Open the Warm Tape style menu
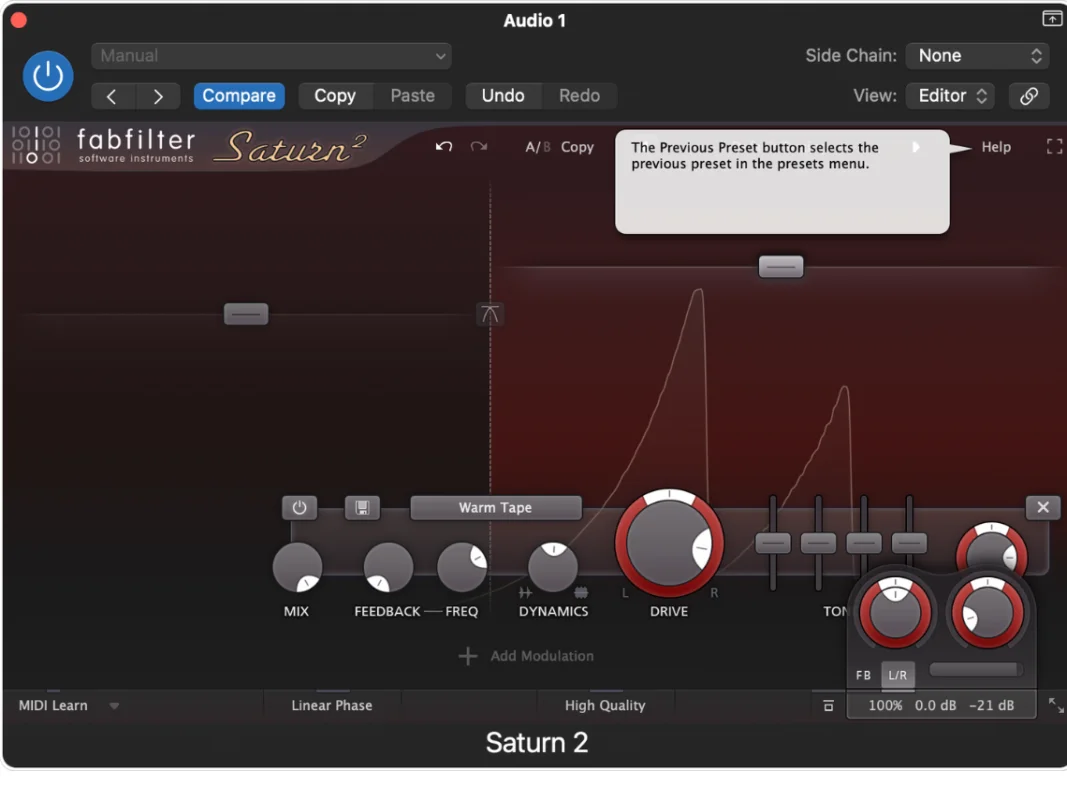The image size is (1067, 800). pyautogui.click(x=495, y=508)
